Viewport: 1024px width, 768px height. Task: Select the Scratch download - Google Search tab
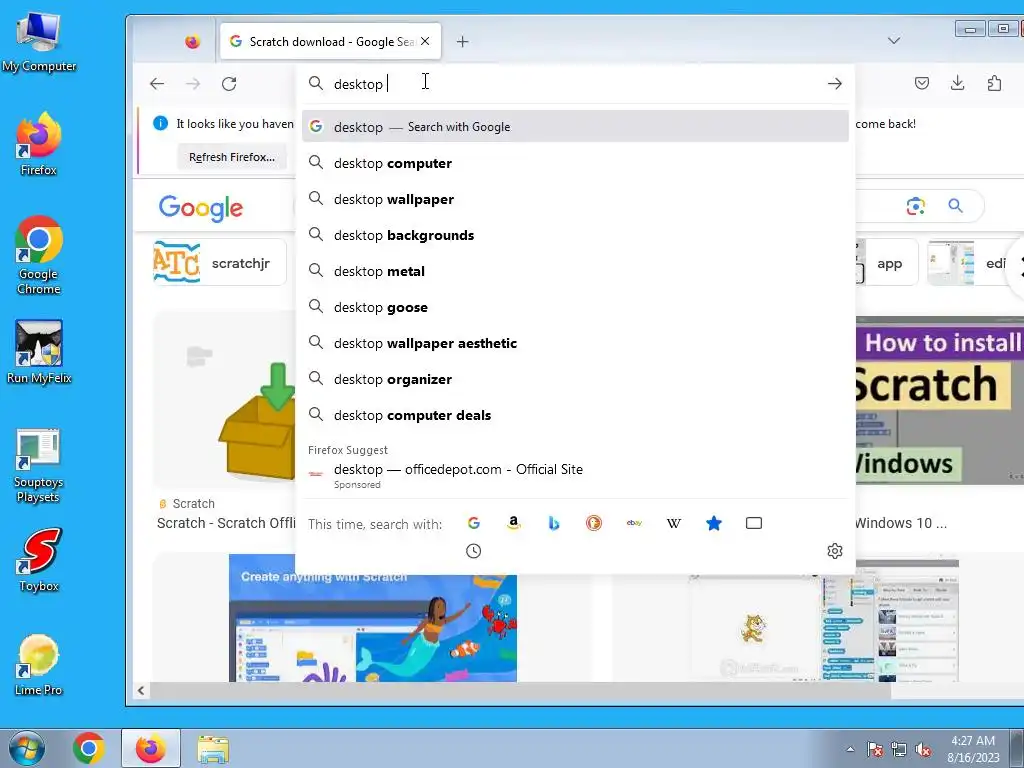coord(331,42)
